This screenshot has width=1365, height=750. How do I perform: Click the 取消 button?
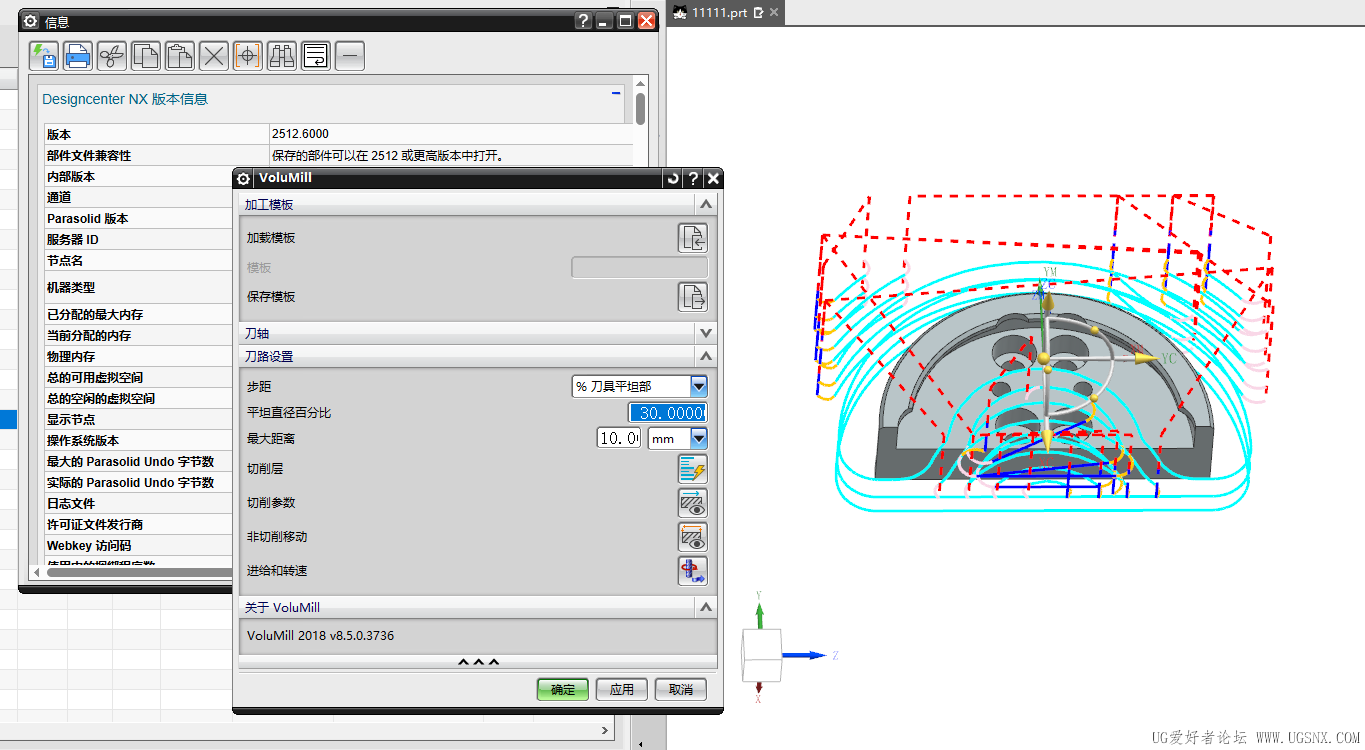tap(681, 689)
